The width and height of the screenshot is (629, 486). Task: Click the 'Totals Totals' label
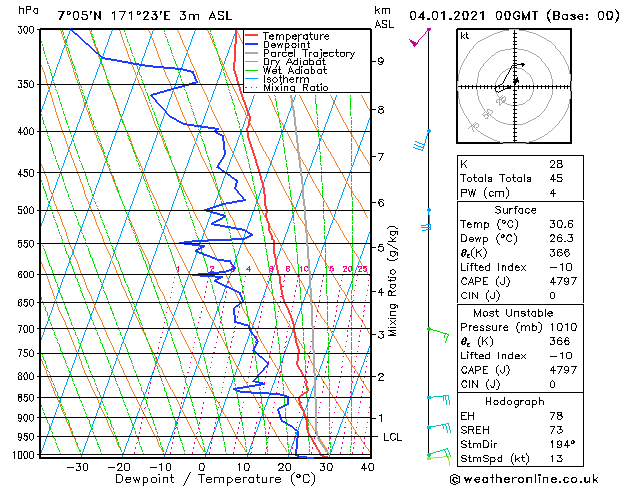coord(495,178)
